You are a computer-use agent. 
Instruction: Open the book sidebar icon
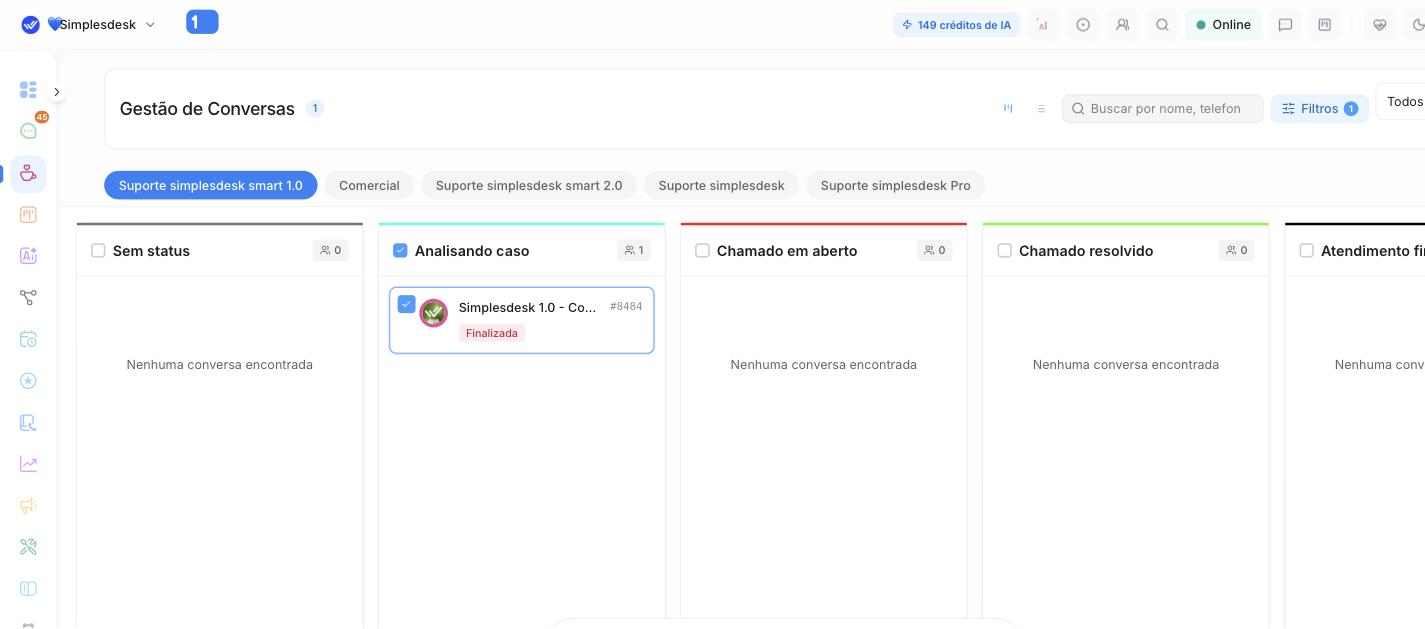pyautogui.click(x=28, y=589)
